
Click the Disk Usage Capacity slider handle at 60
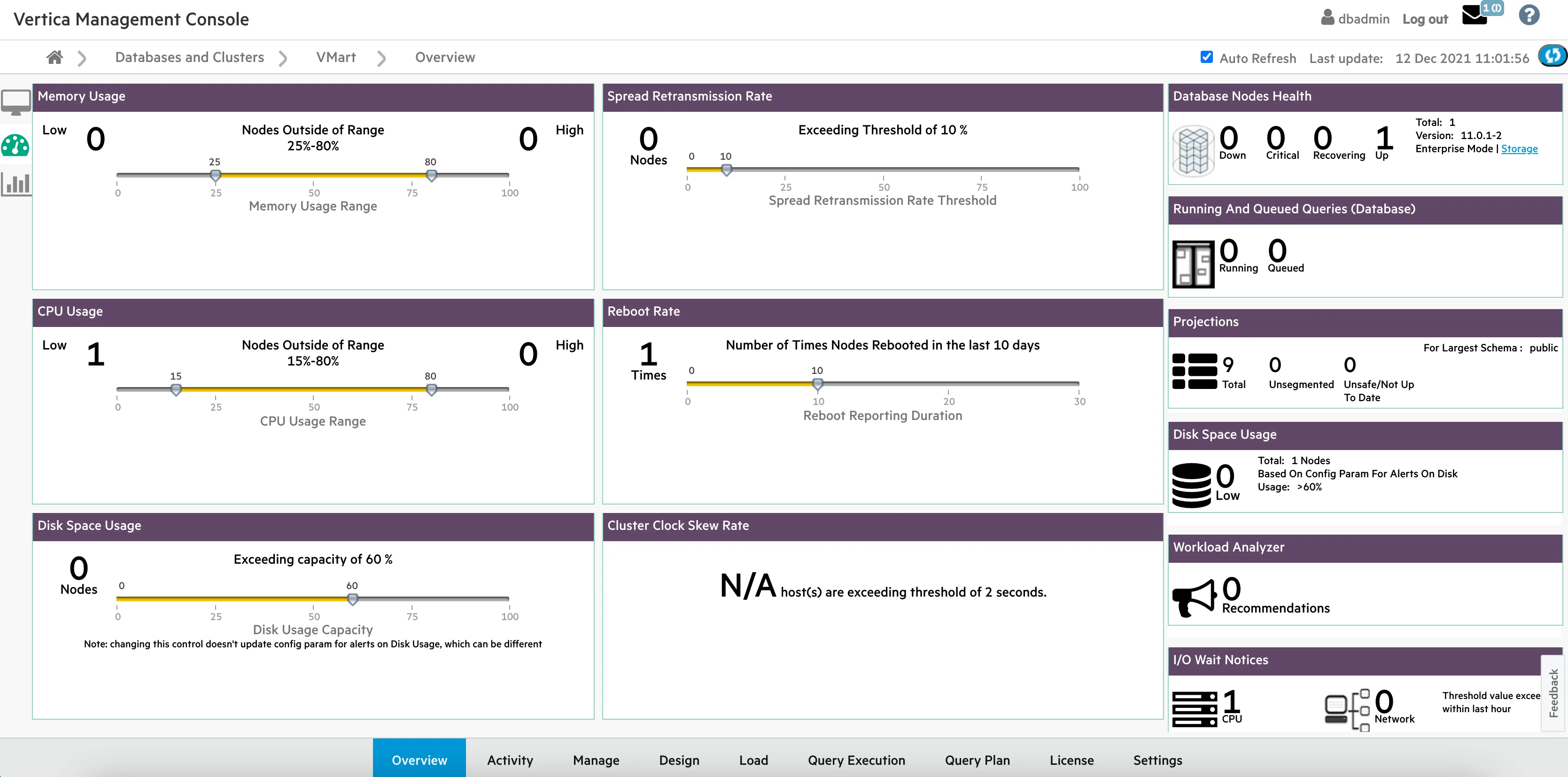pyautogui.click(x=352, y=599)
